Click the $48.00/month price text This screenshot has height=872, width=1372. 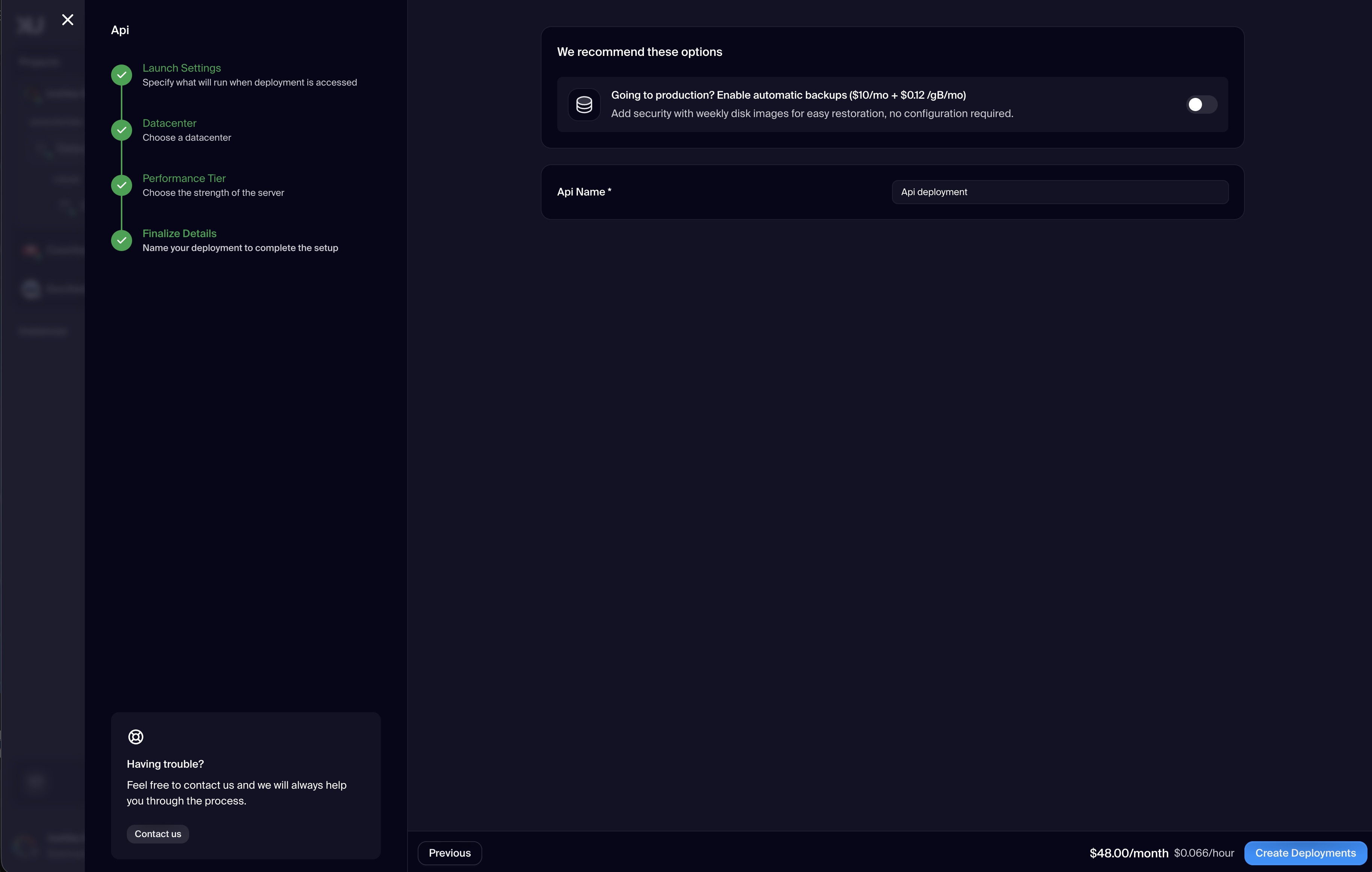pyautogui.click(x=1128, y=852)
